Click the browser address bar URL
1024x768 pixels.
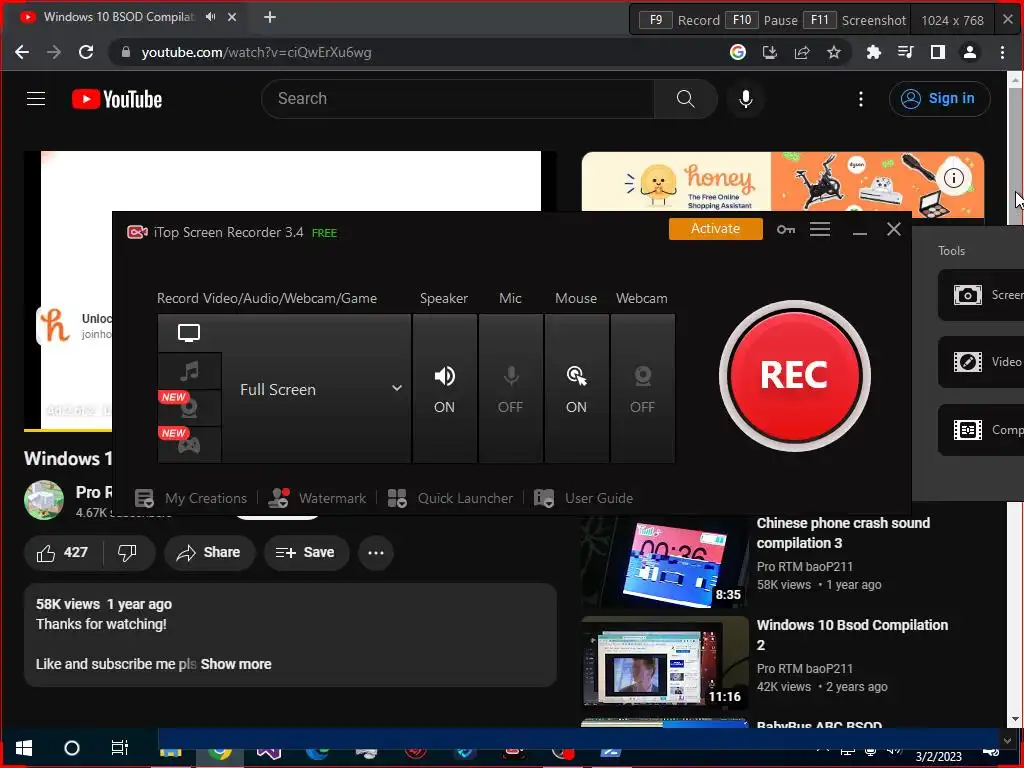pos(256,52)
